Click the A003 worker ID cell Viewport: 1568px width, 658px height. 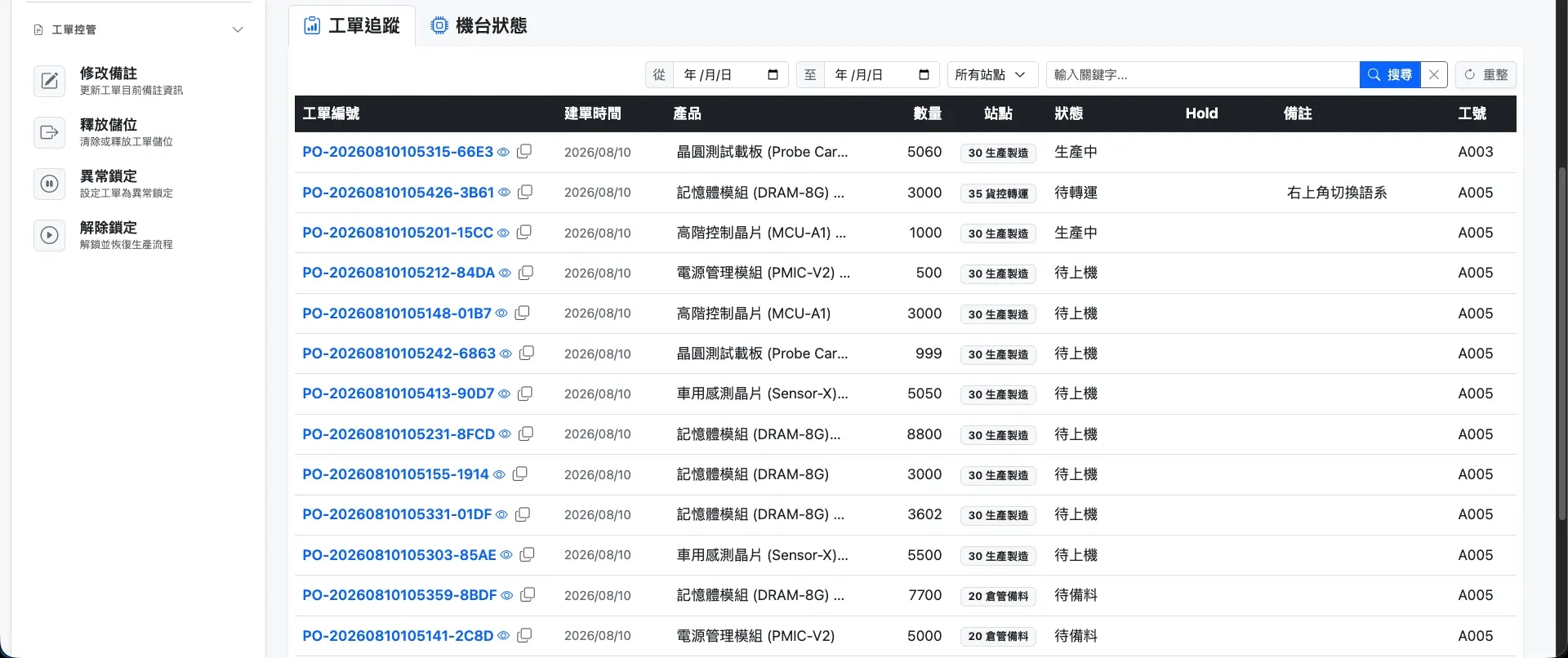tap(1476, 152)
